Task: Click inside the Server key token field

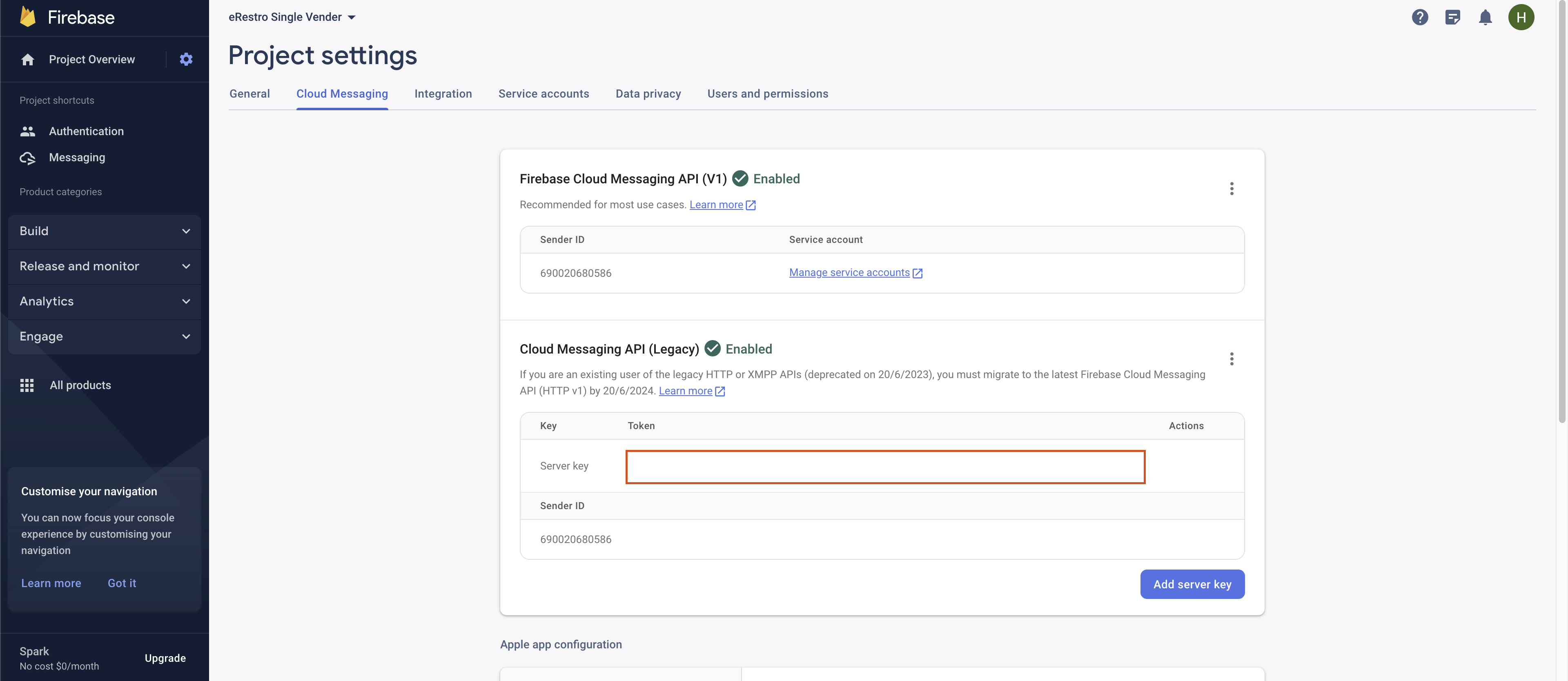Action: [x=885, y=467]
